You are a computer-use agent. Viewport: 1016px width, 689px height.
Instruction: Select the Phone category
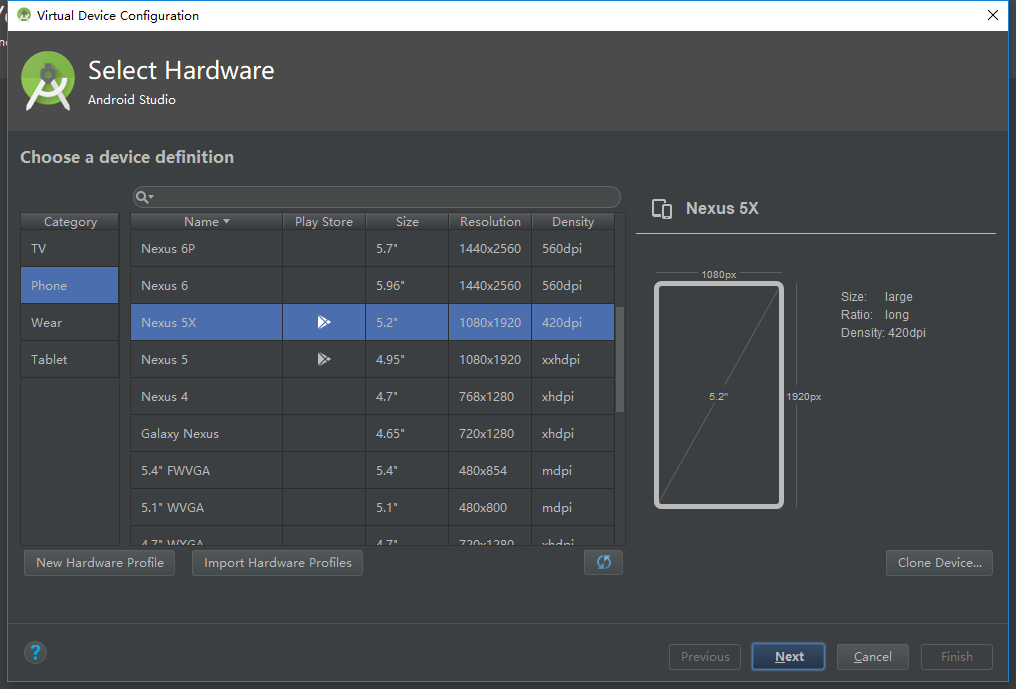(x=69, y=285)
